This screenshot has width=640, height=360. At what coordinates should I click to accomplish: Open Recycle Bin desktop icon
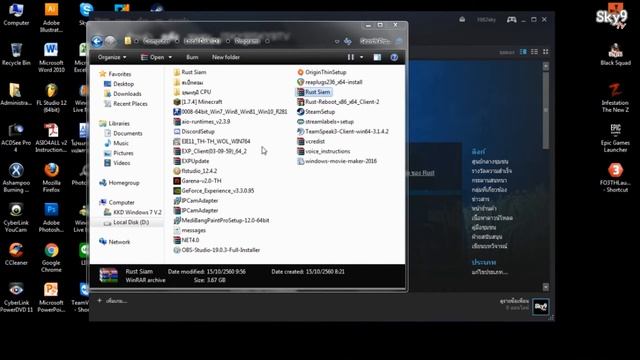coord(16,54)
